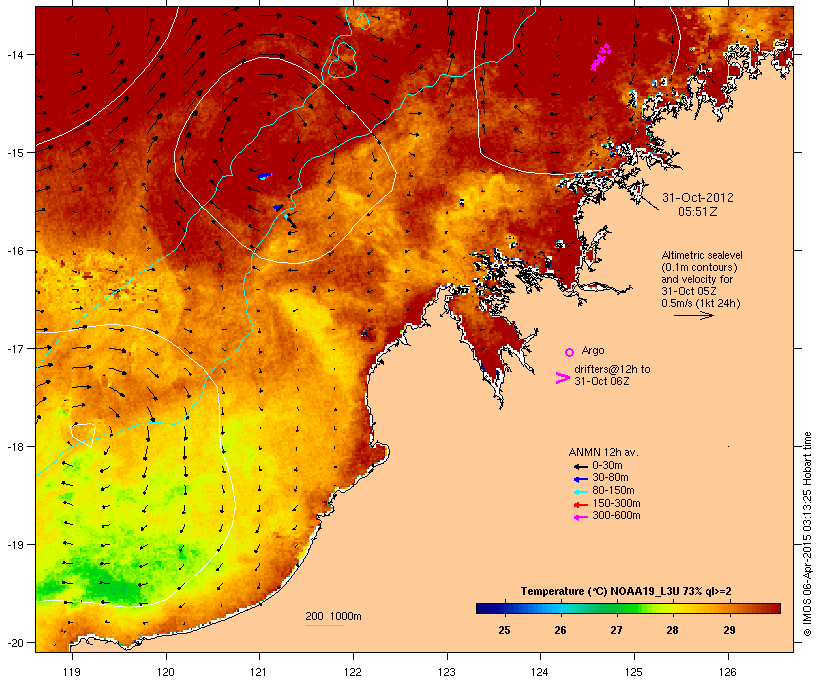
Task: Click the longitude axis label 121
Action: point(259,672)
